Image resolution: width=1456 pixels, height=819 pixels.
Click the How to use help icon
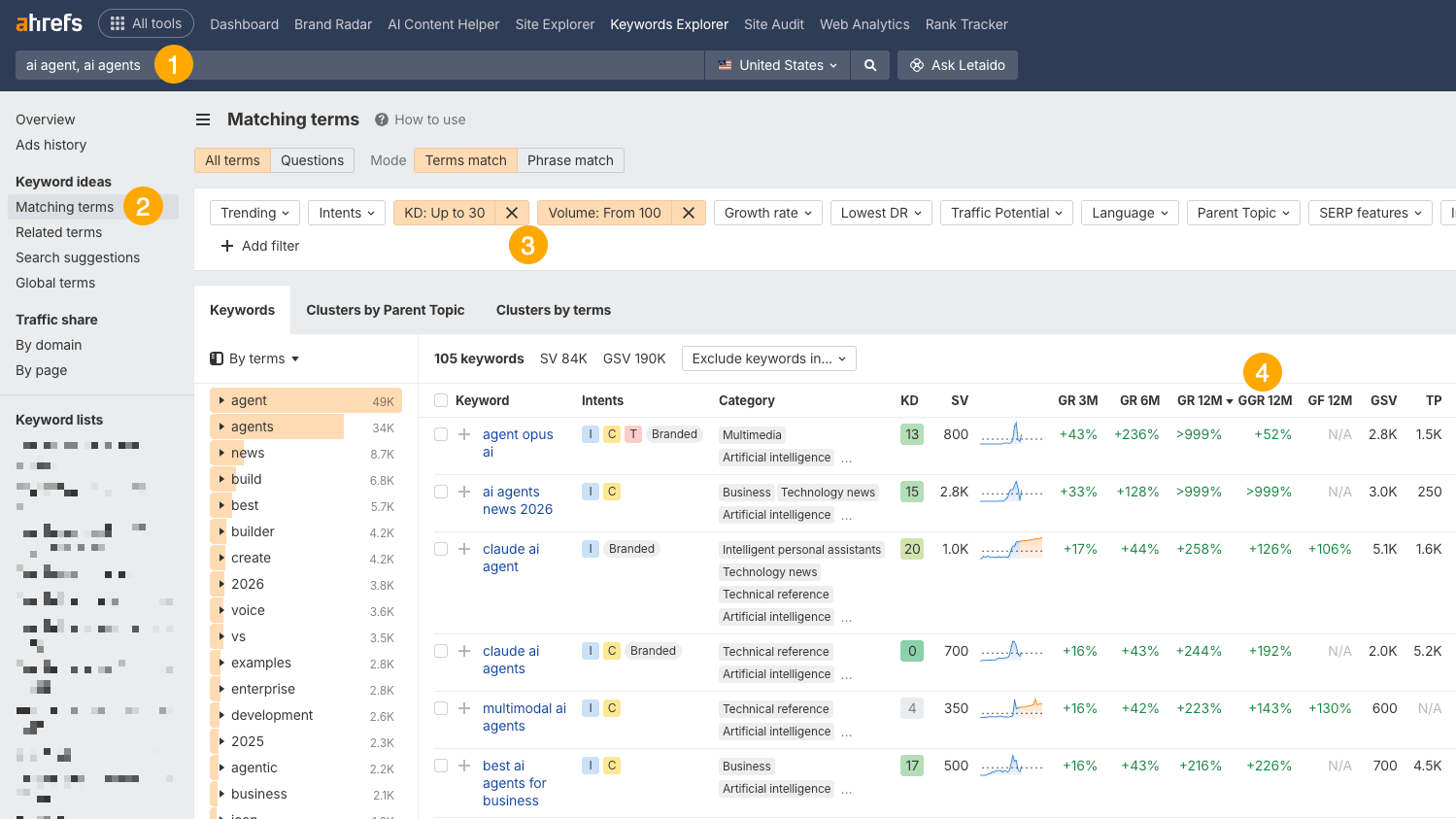coord(382,119)
